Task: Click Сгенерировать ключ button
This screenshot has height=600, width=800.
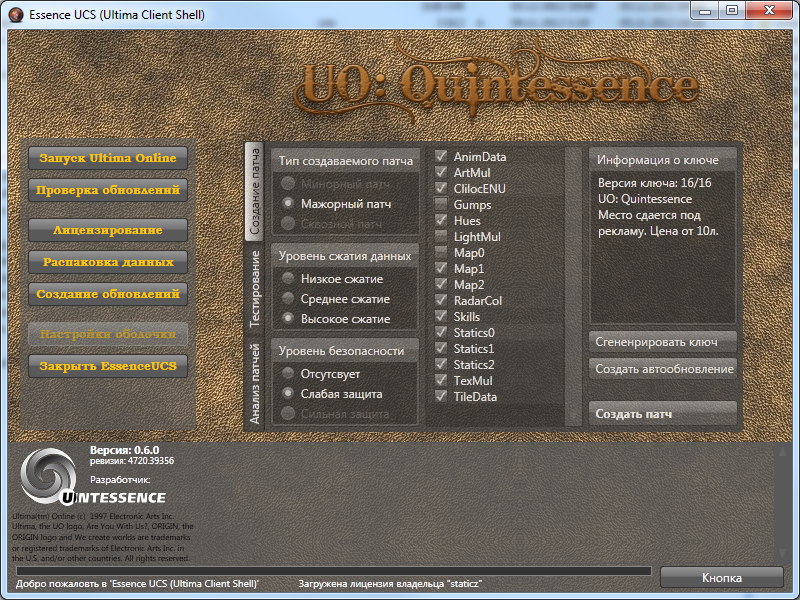Action: (663, 342)
